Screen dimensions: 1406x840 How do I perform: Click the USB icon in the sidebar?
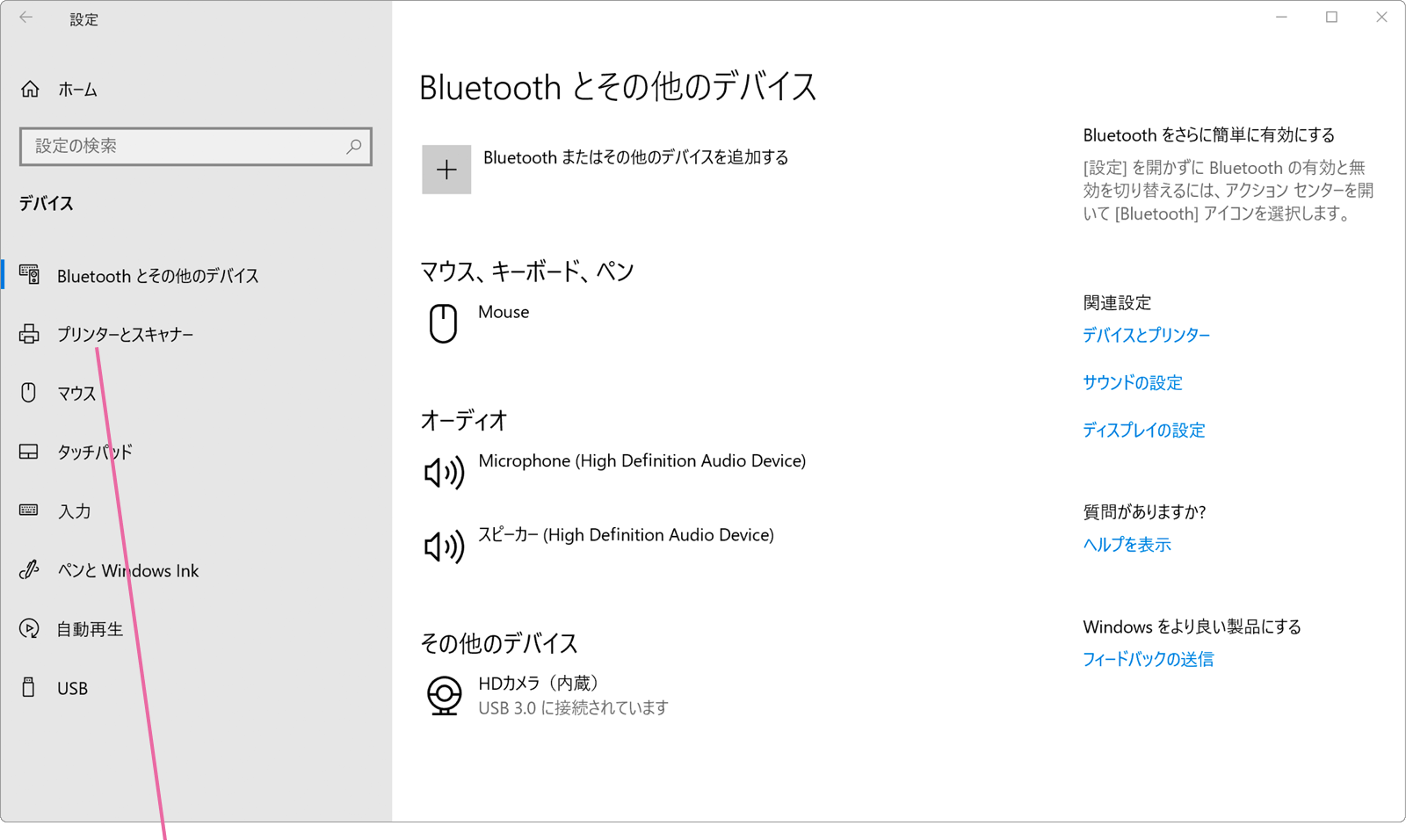click(29, 688)
